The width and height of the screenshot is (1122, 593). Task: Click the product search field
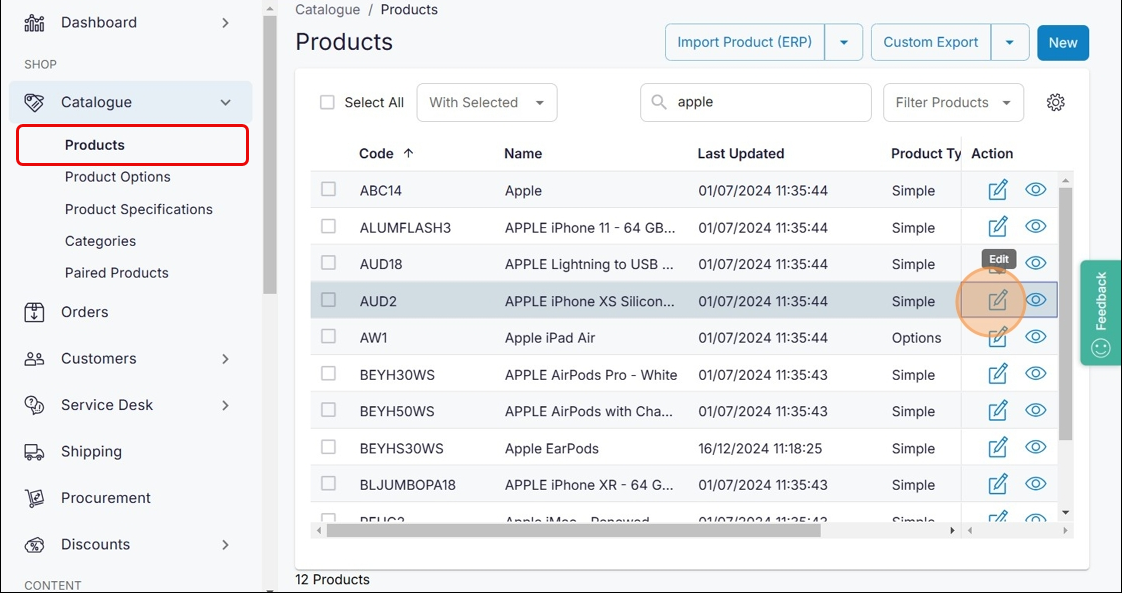click(x=765, y=102)
